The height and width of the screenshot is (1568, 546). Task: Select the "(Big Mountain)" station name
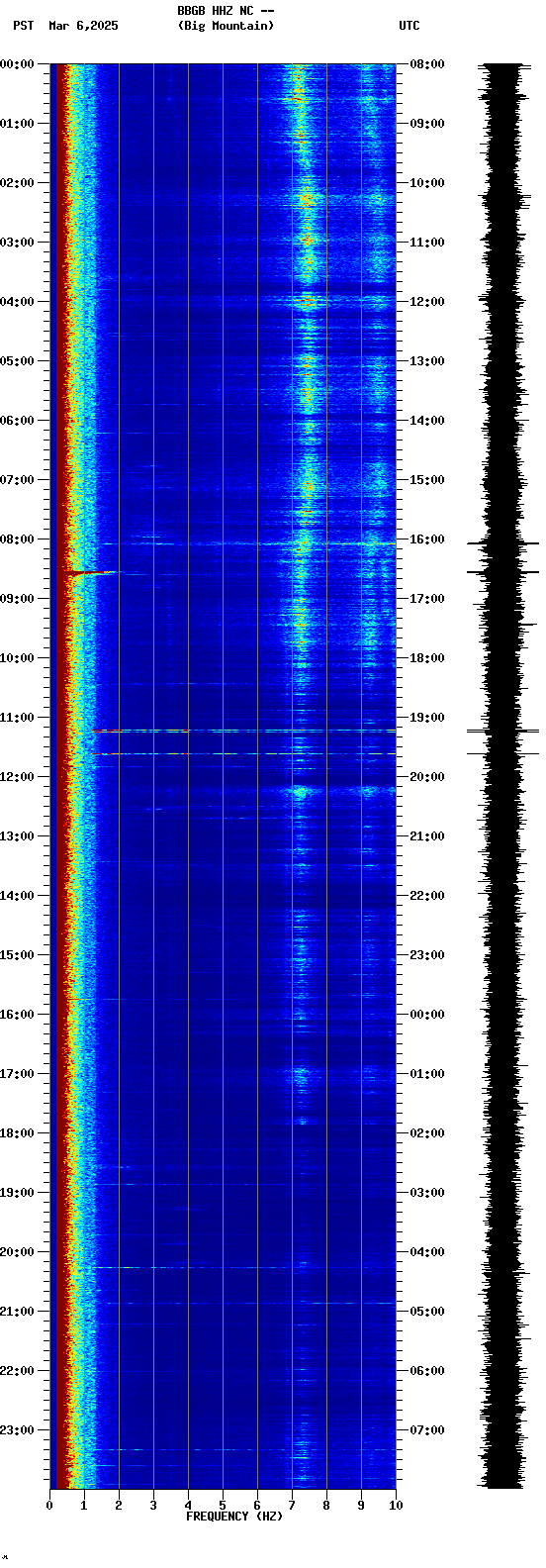point(226,26)
